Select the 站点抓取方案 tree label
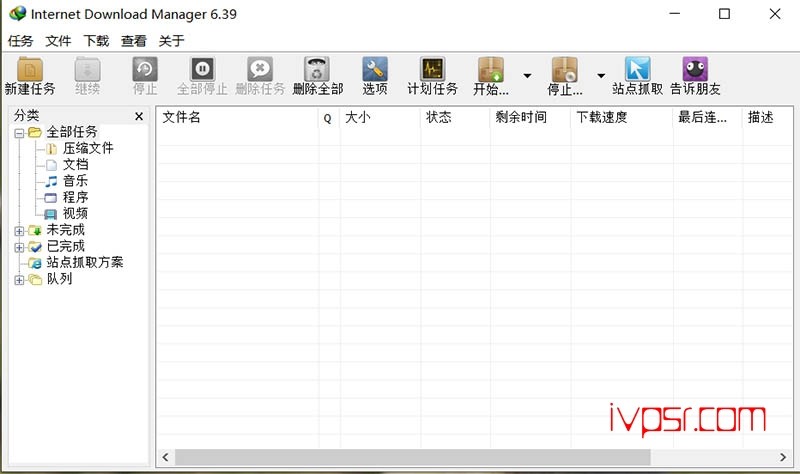Viewport: 800px width, 474px height. pos(85,262)
